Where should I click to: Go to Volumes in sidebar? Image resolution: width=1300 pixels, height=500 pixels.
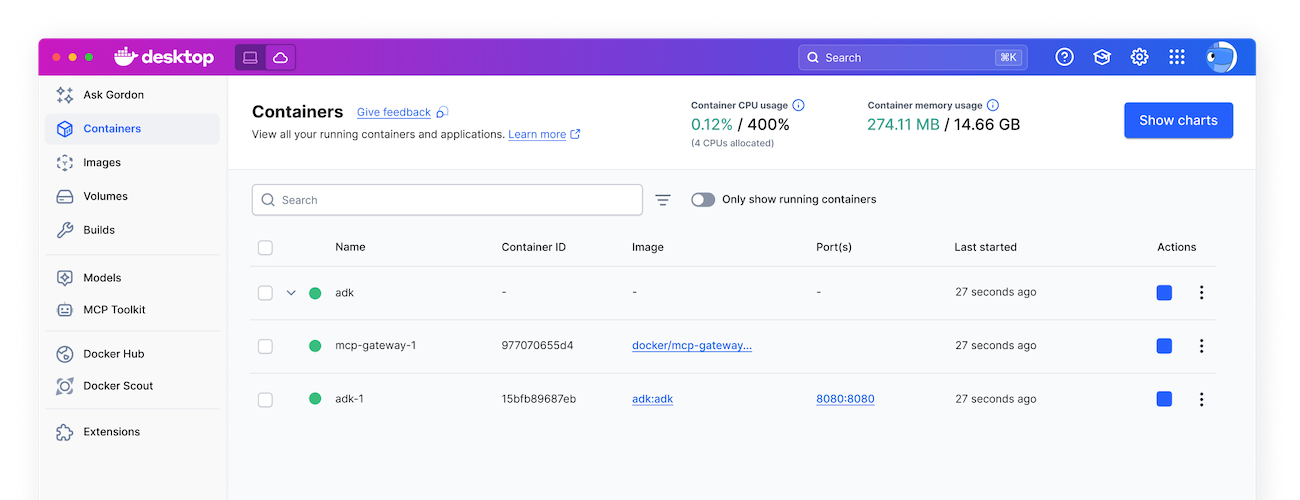(x=132, y=197)
